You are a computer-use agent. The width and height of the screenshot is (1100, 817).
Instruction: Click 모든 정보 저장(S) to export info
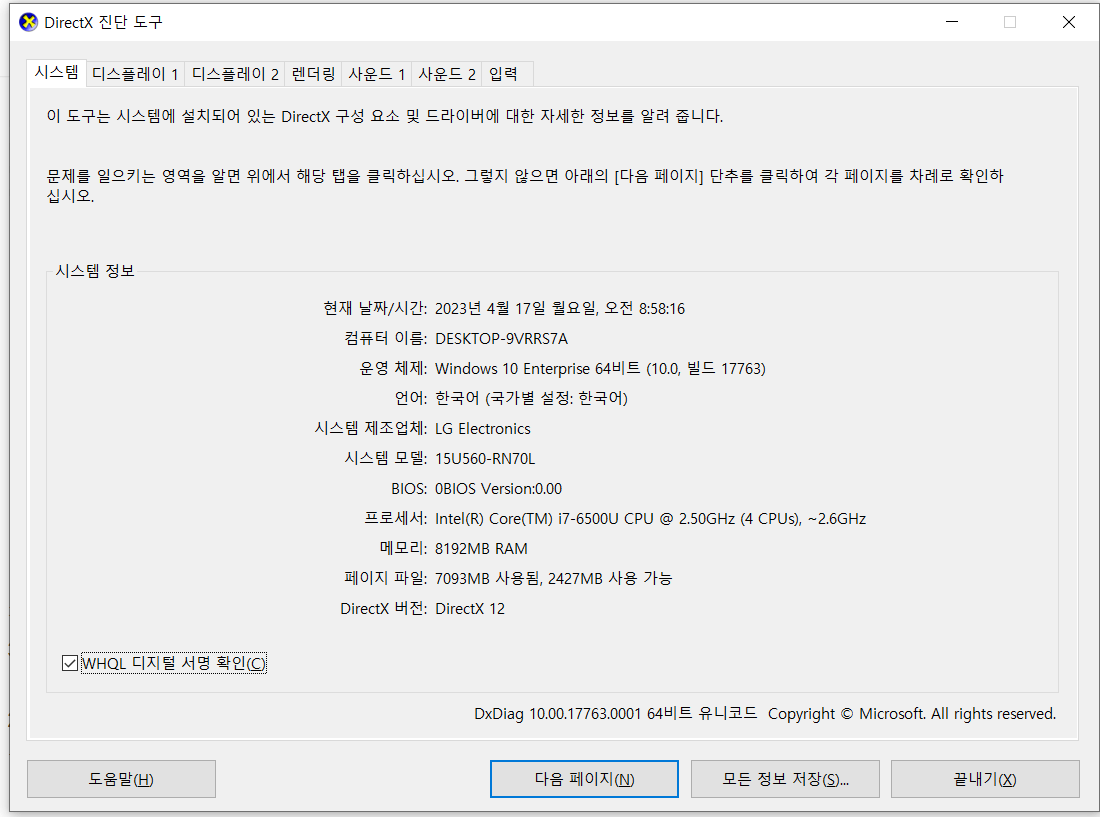point(785,779)
